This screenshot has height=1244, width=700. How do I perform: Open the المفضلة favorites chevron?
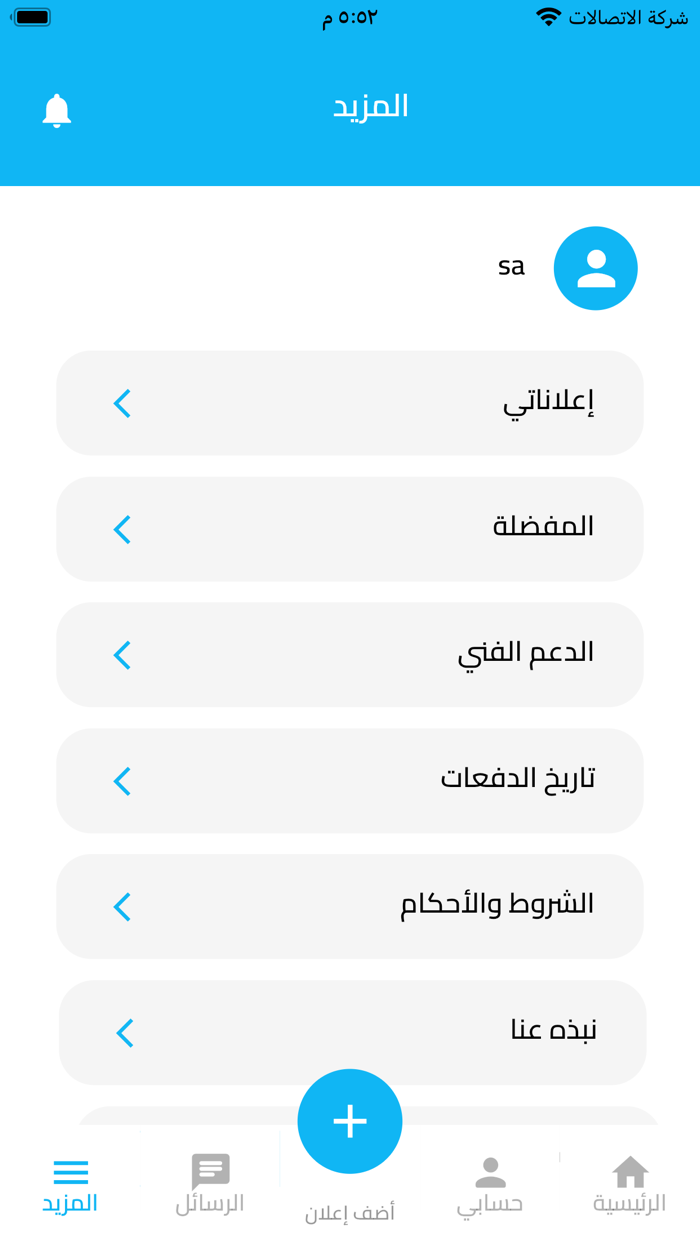tap(121, 529)
